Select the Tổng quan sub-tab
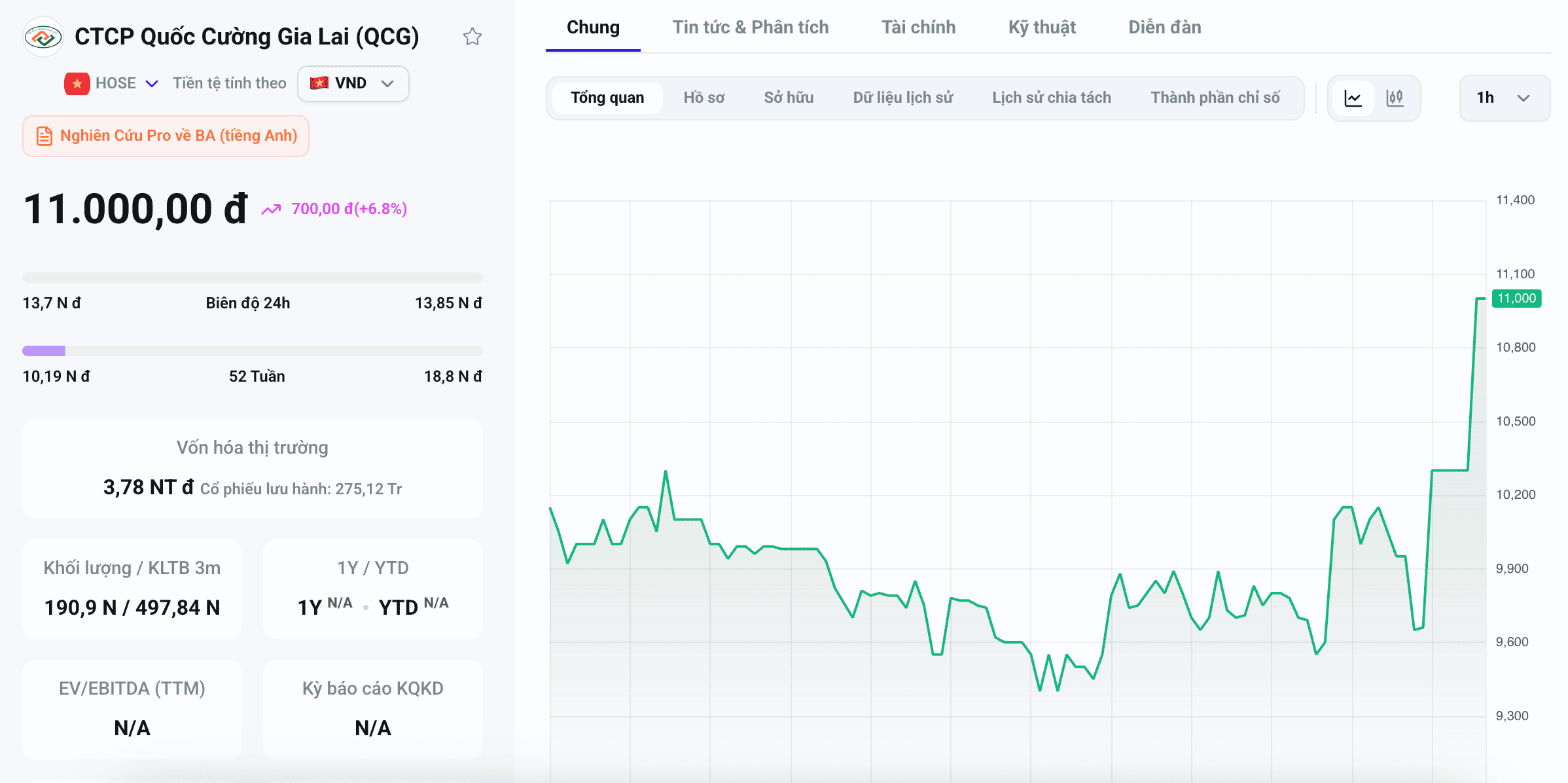The width and height of the screenshot is (1568, 783). tap(607, 98)
